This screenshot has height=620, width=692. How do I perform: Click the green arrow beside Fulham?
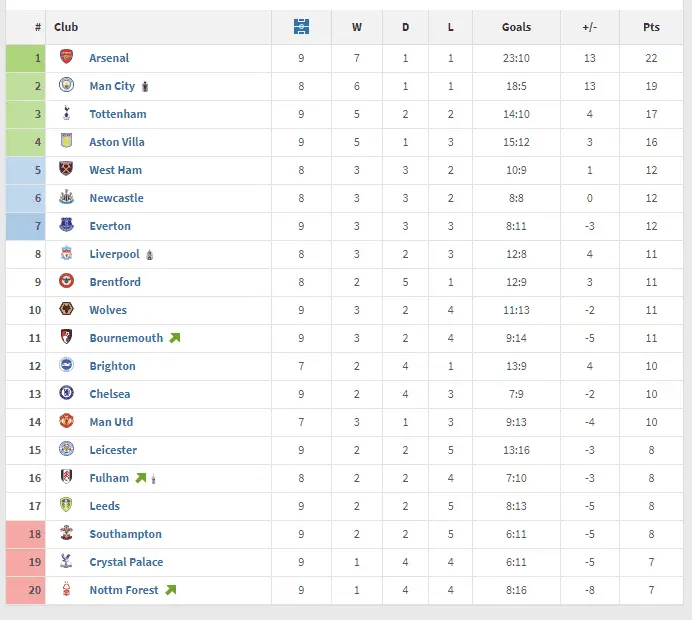coord(141,478)
